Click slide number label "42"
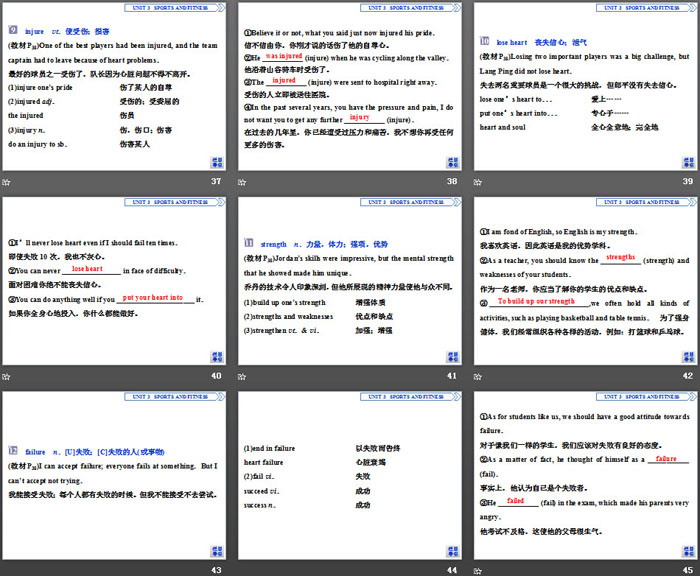700x576 pixels. (688, 376)
